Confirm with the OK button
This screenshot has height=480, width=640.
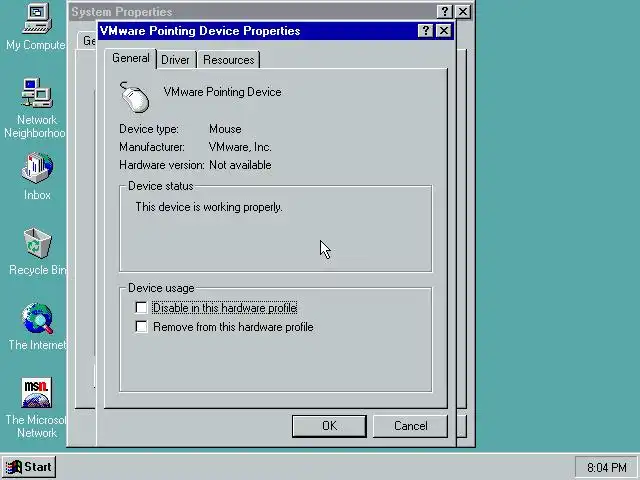click(329, 426)
